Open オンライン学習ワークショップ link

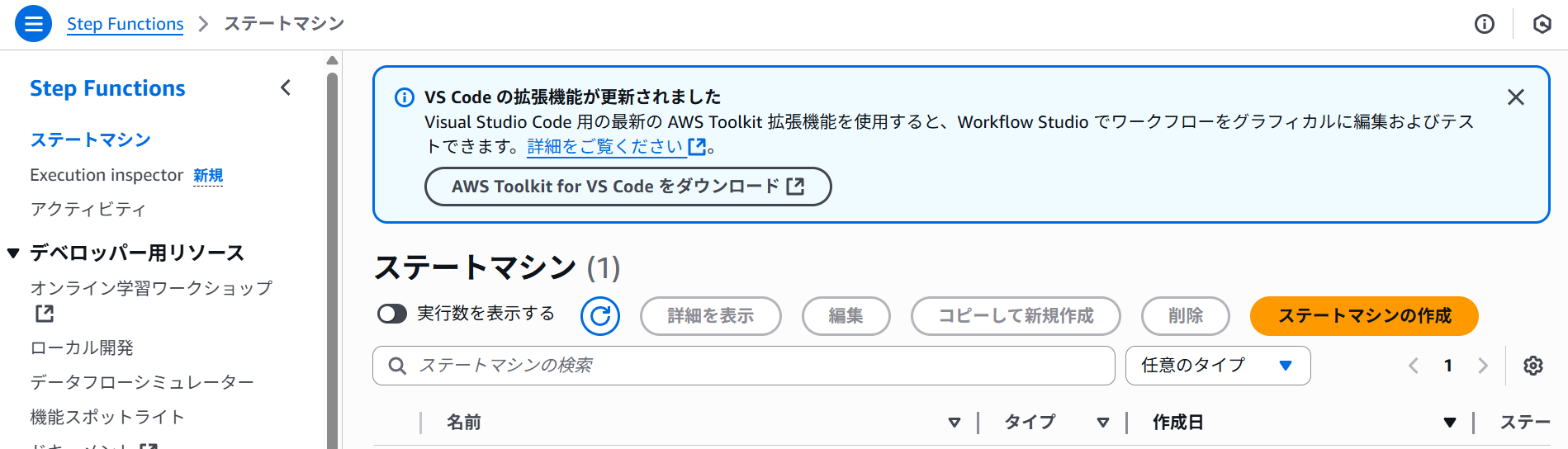[x=151, y=288]
